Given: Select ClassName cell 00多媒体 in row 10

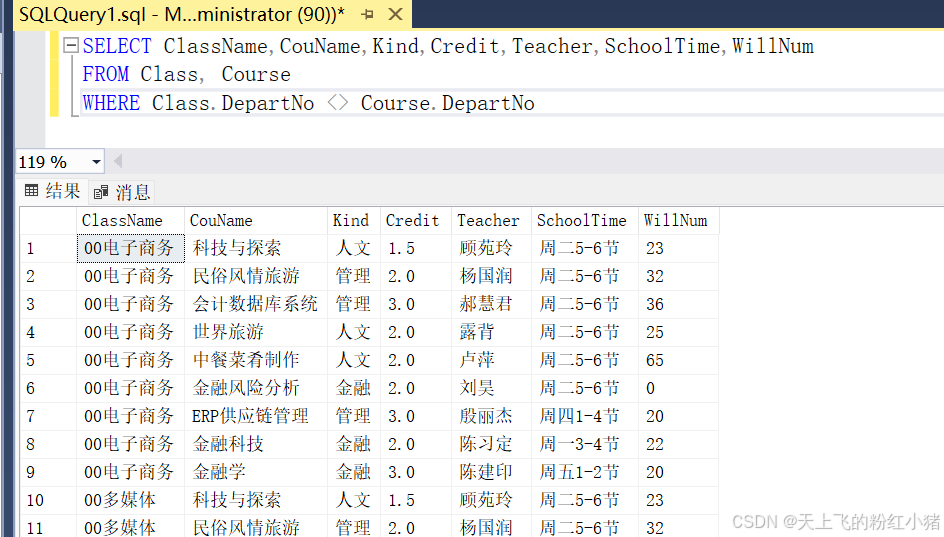Looking at the screenshot, I should [x=130, y=500].
